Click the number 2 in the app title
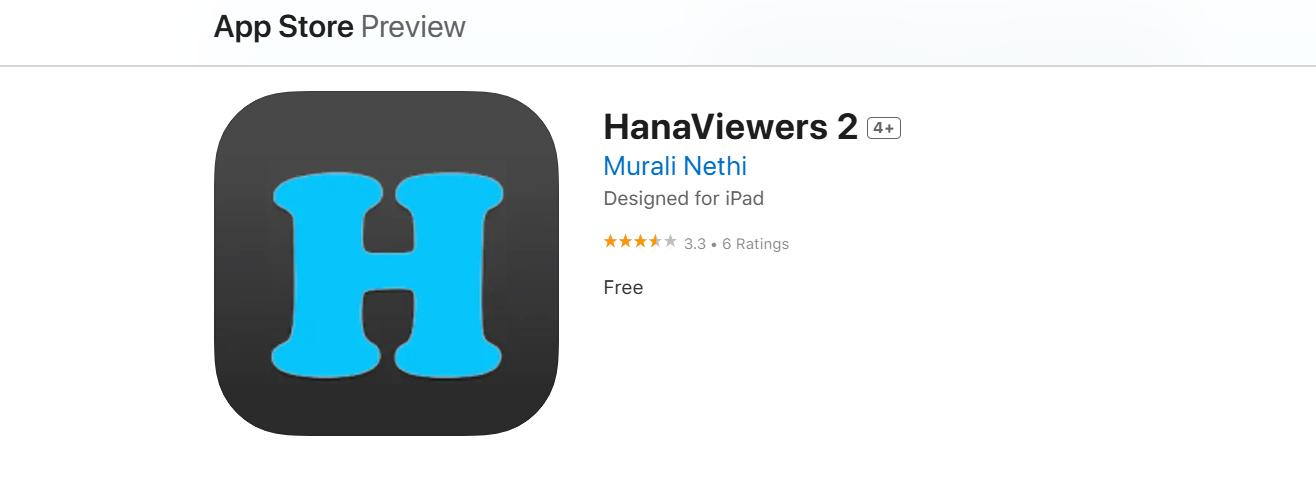The width and height of the screenshot is (1316, 478). 847,127
